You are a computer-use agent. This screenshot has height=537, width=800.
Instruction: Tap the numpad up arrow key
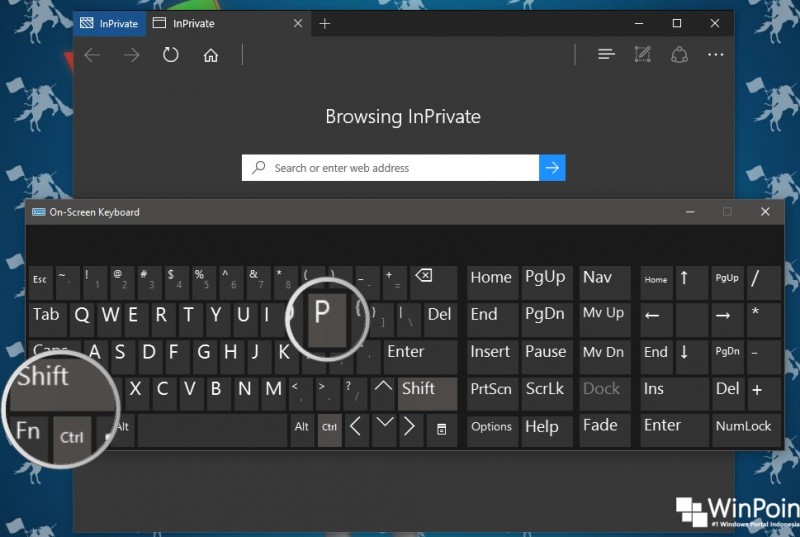click(691, 282)
